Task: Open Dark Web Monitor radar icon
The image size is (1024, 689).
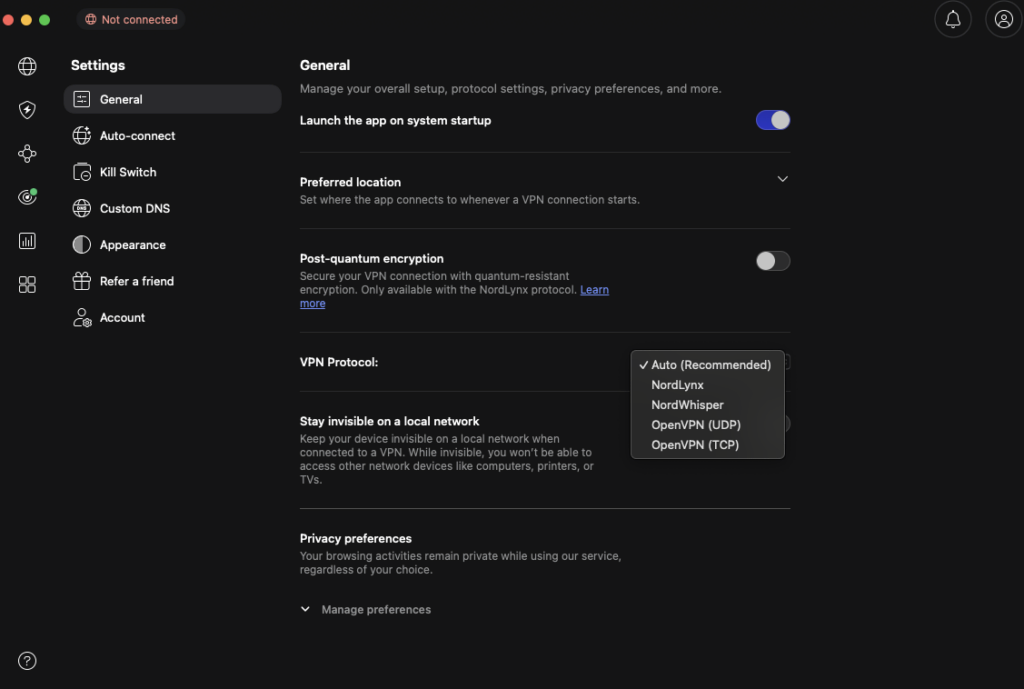Action: click(x=27, y=197)
